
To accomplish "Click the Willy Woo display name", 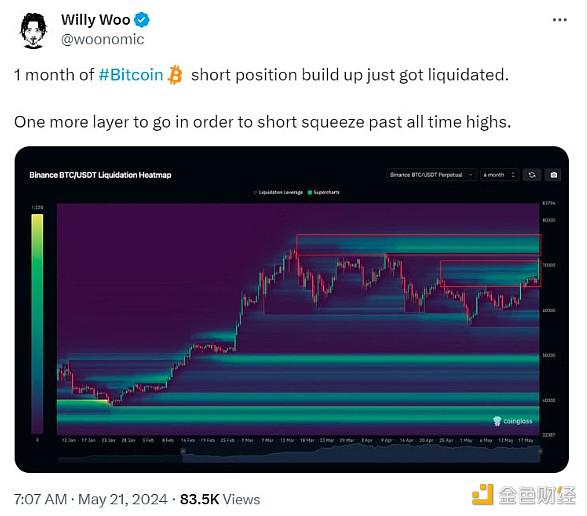I will pyautogui.click(x=95, y=19).
